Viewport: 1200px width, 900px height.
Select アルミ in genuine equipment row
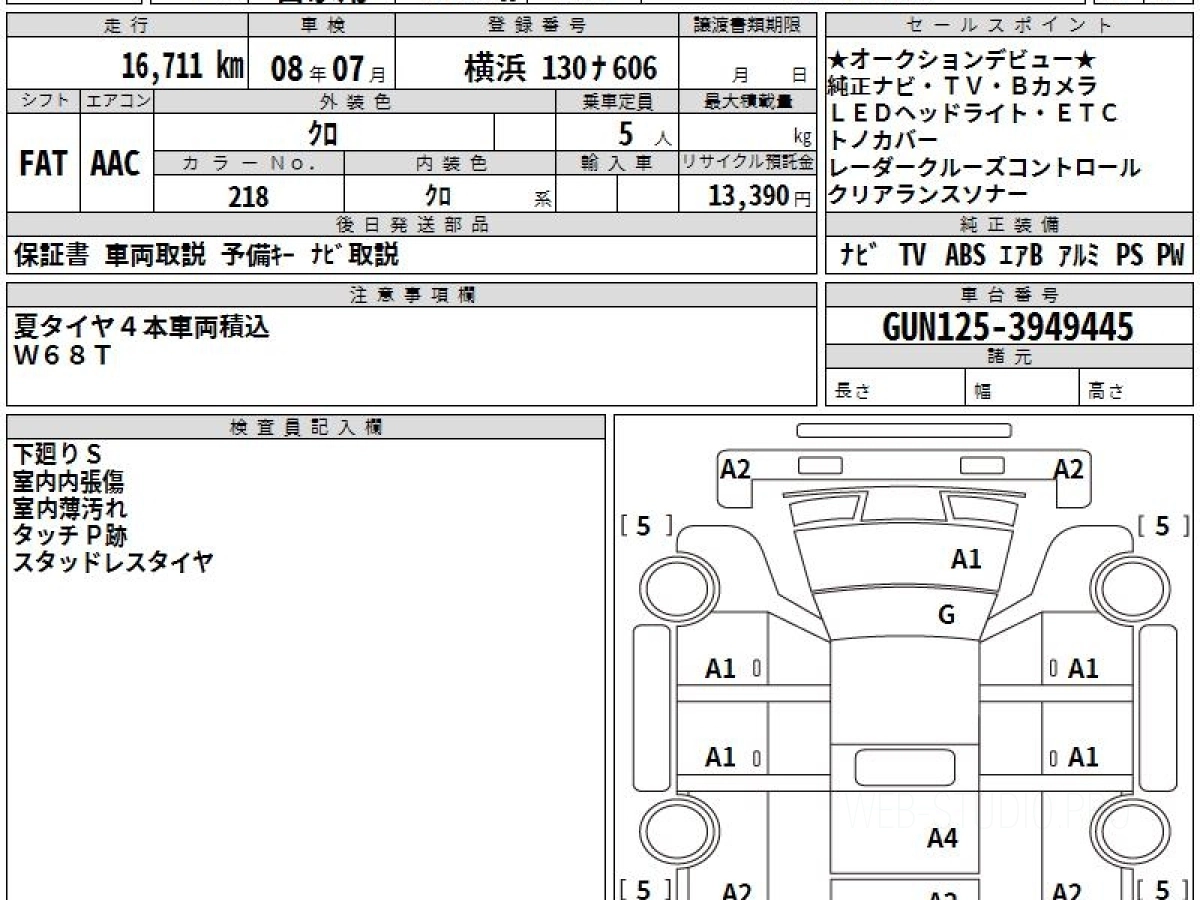(1078, 256)
